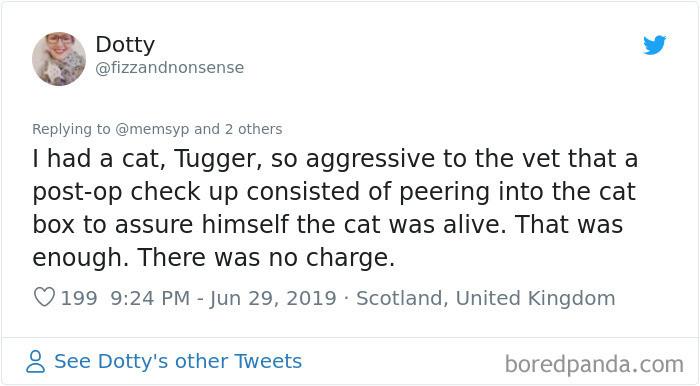Image resolution: width=700 pixels, height=386 pixels.
Task: Like the tweet with the heart icon
Action: pos(44,297)
